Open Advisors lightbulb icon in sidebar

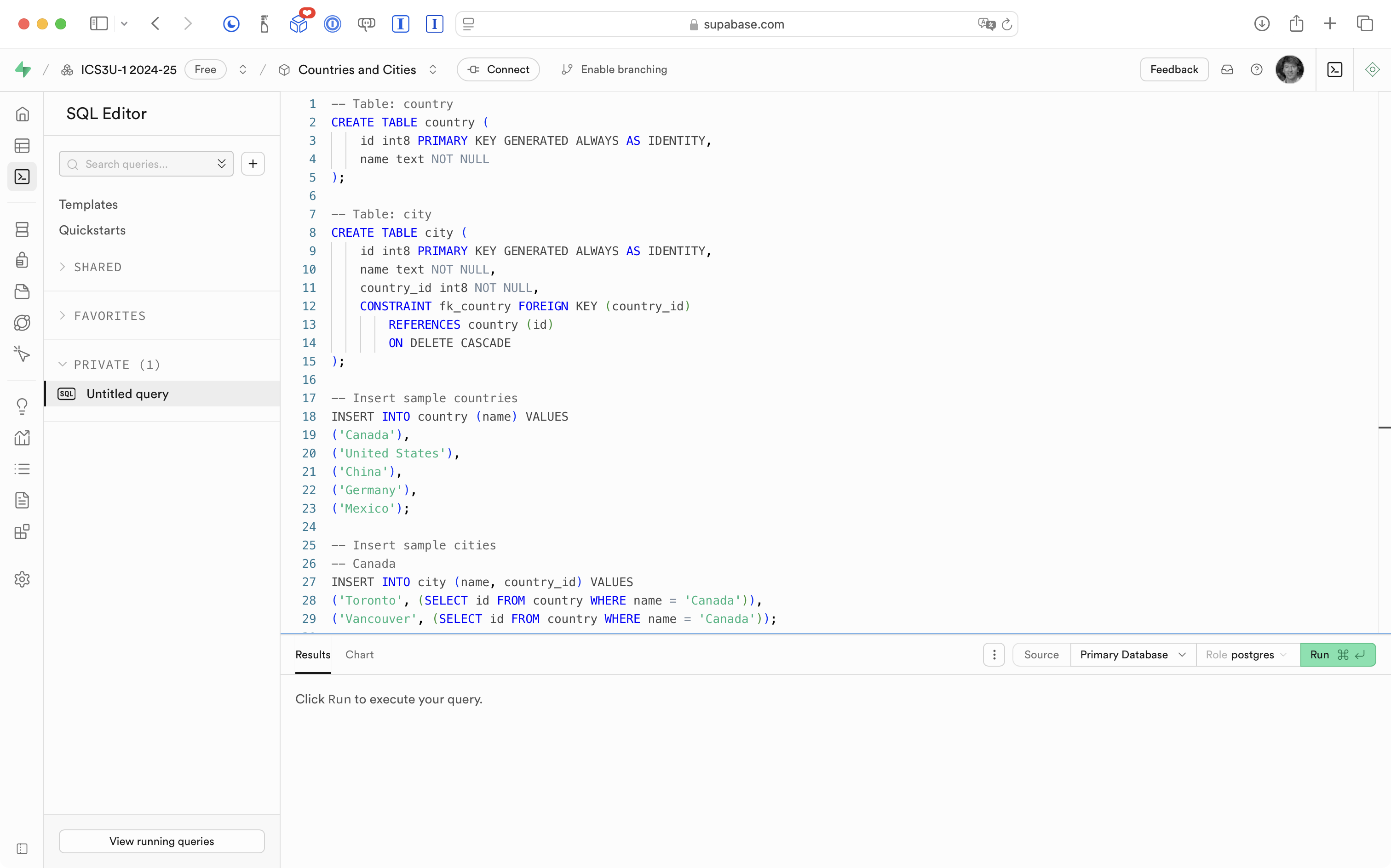coord(23,406)
